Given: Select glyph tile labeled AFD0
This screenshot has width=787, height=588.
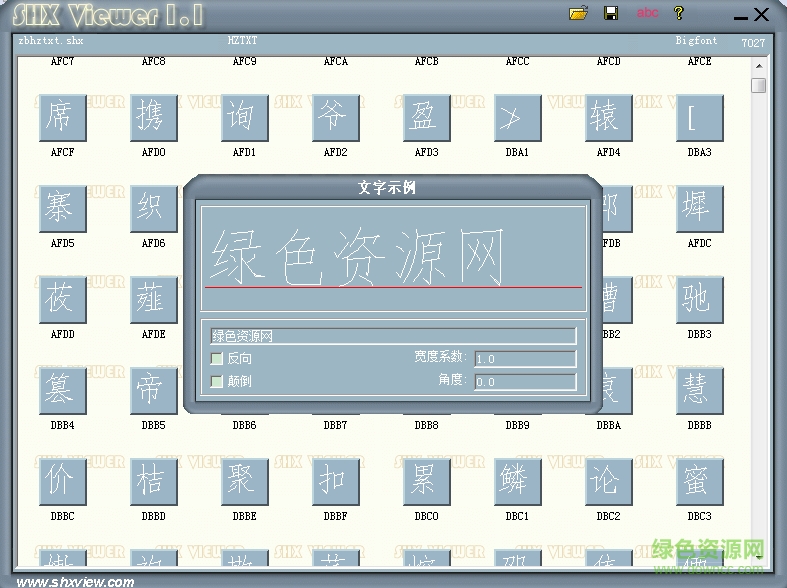Looking at the screenshot, I should [154, 118].
